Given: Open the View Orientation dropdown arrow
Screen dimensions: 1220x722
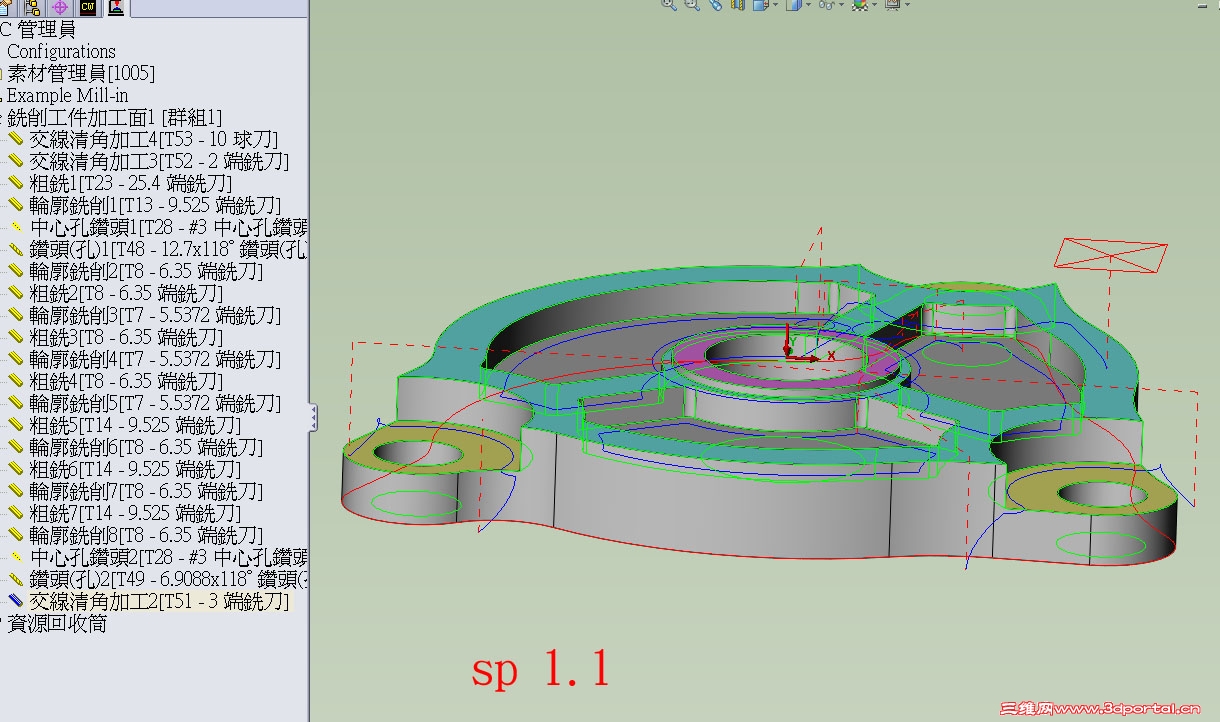Looking at the screenshot, I should click(x=774, y=5).
